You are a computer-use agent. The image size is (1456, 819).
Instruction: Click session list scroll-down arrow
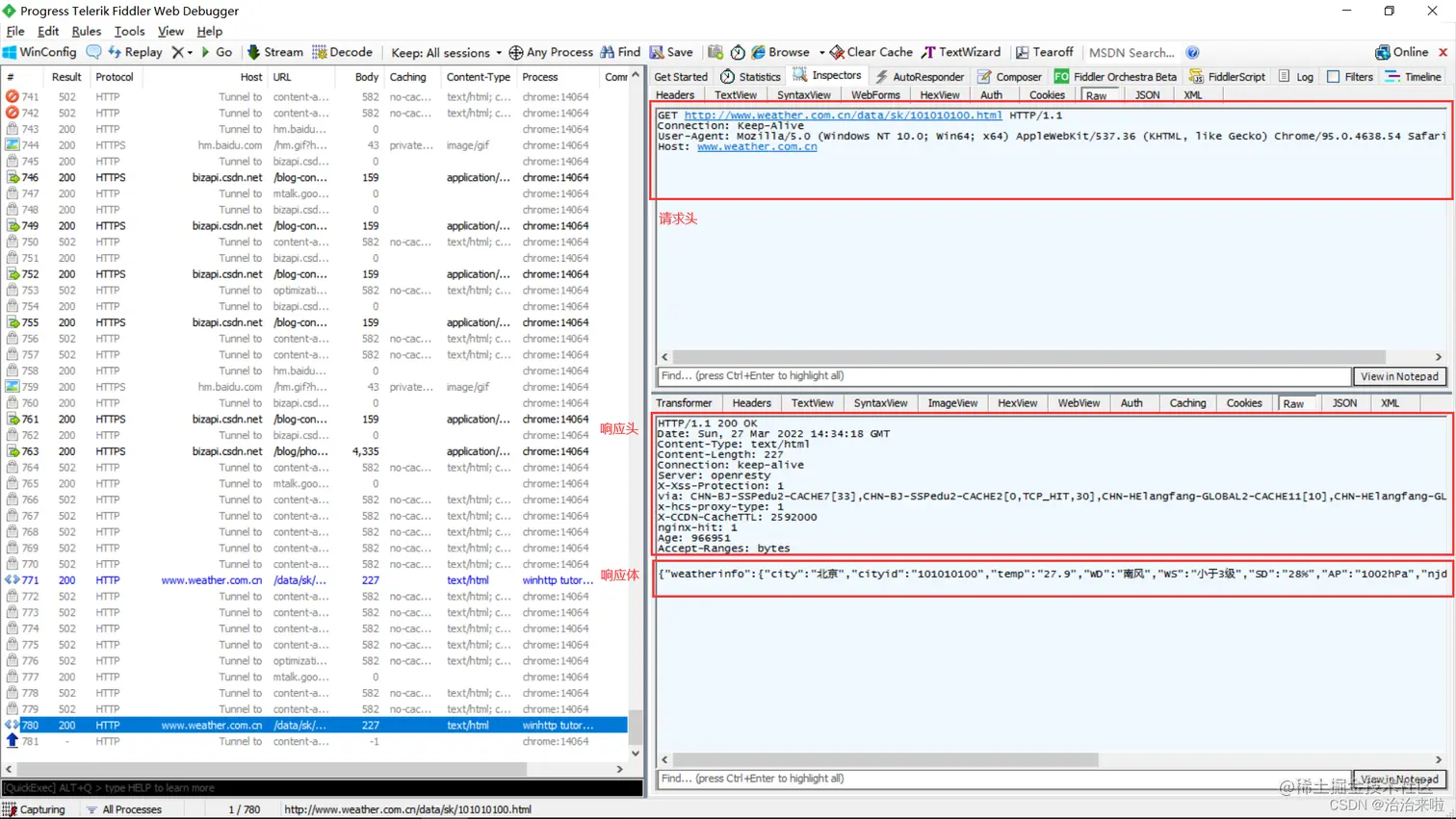coord(636,754)
